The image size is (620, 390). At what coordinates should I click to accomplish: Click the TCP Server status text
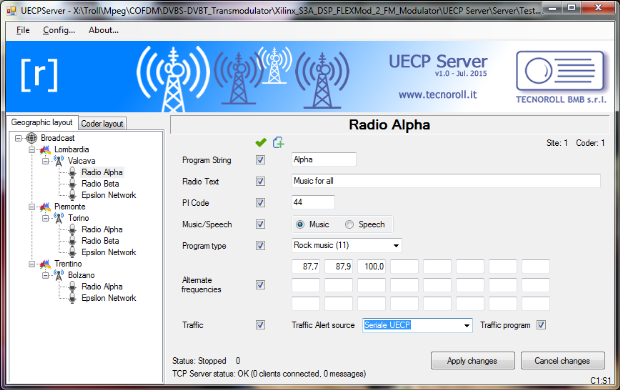pos(269,374)
